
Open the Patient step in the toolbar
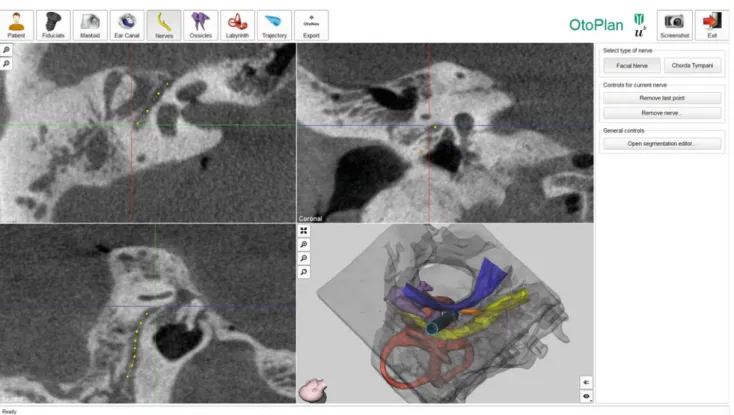tap(16, 25)
